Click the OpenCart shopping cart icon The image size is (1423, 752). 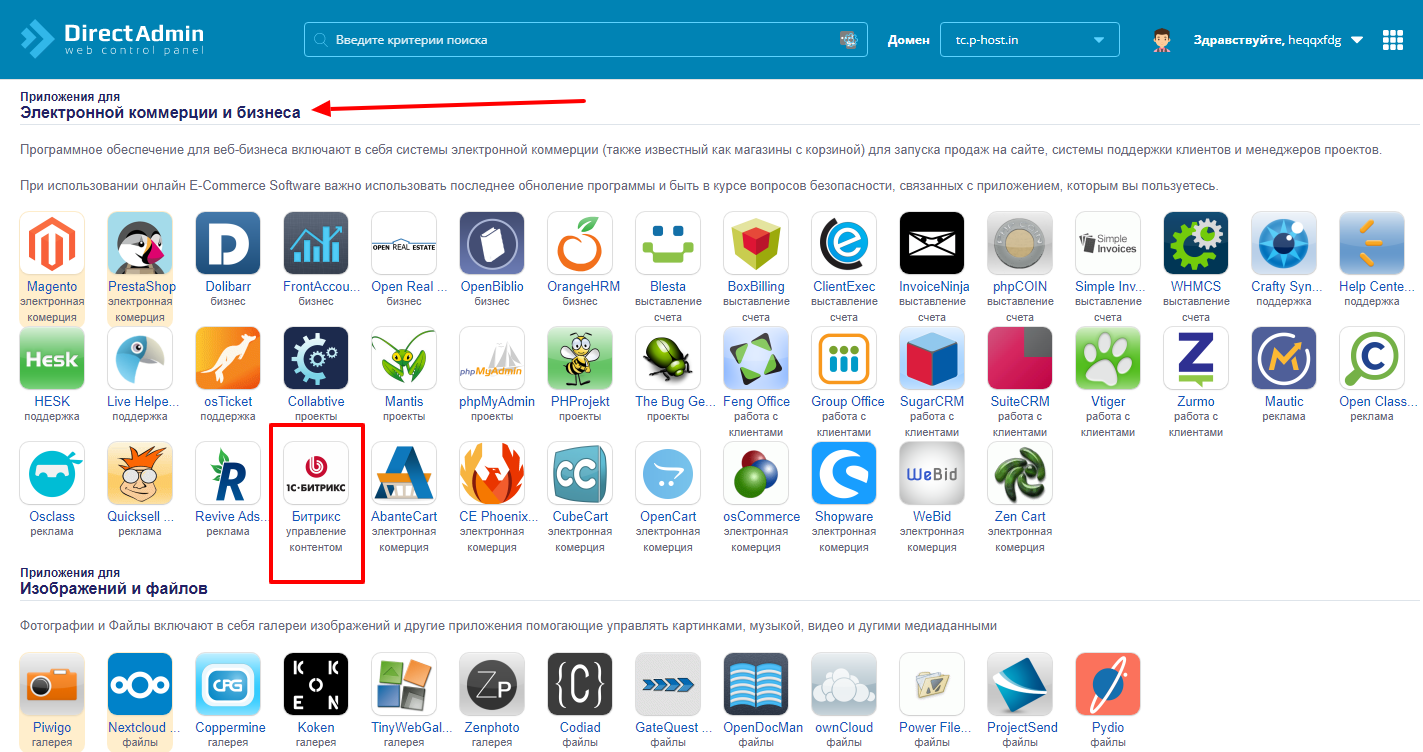(668, 474)
